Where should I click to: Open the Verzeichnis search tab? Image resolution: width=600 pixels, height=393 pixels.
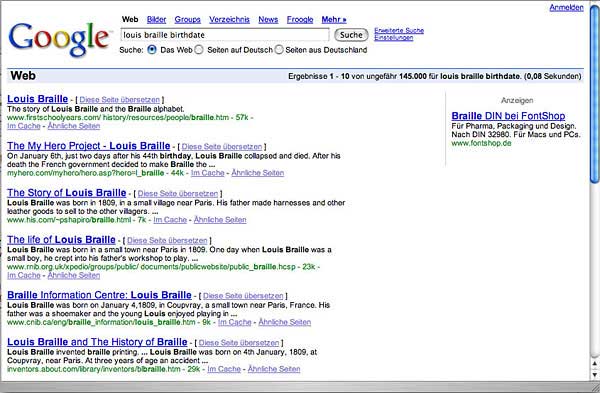pyautogui.click(x=229, y=20)
